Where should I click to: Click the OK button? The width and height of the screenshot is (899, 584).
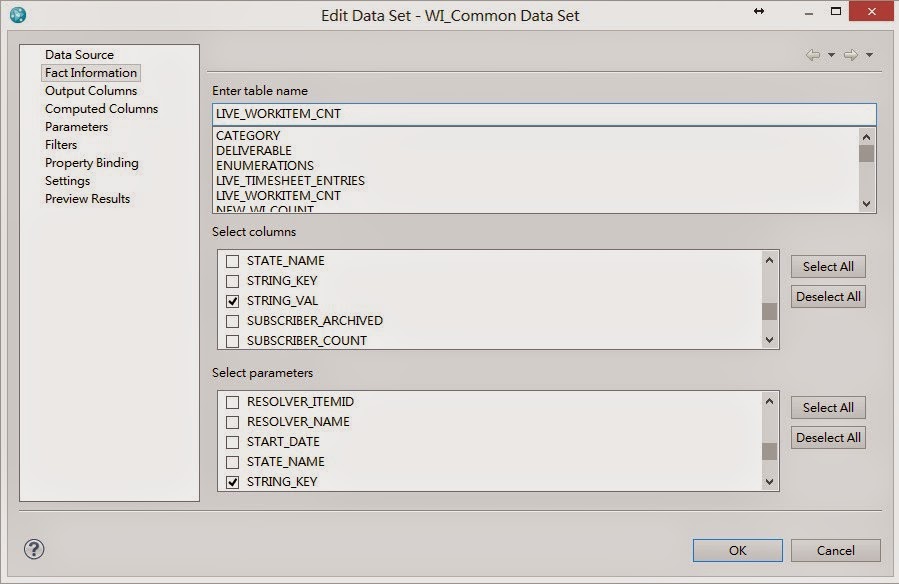point(737,550)
